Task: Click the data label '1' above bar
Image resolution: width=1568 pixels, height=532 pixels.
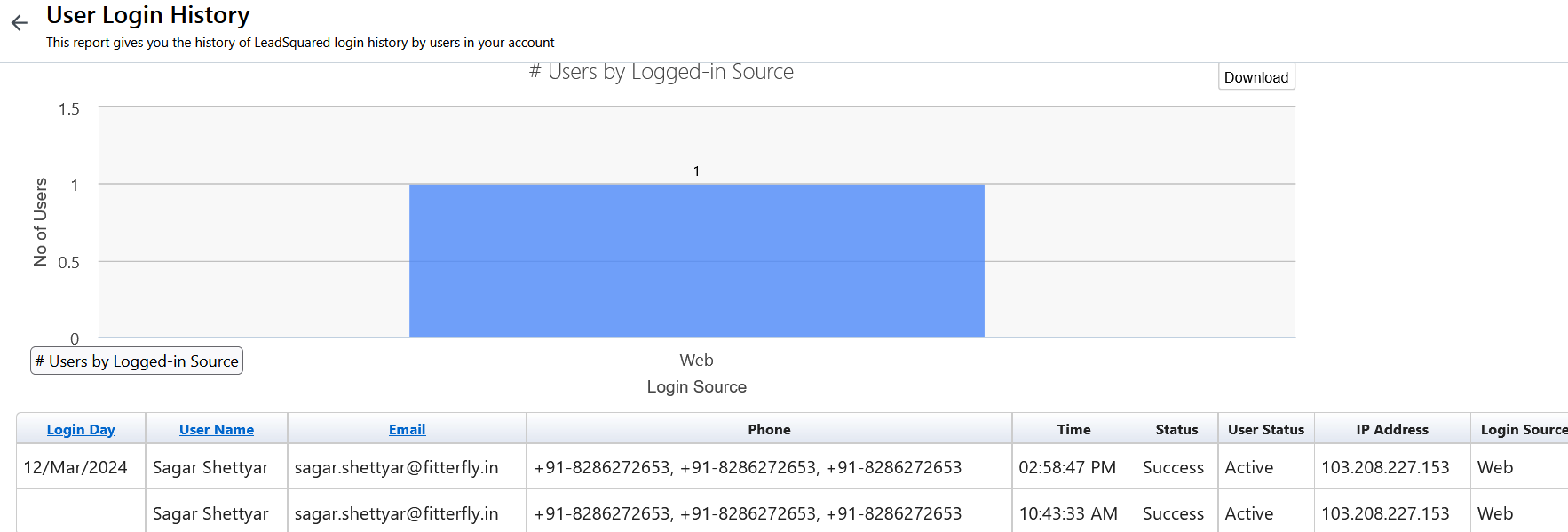Action: tap(696, 171)
